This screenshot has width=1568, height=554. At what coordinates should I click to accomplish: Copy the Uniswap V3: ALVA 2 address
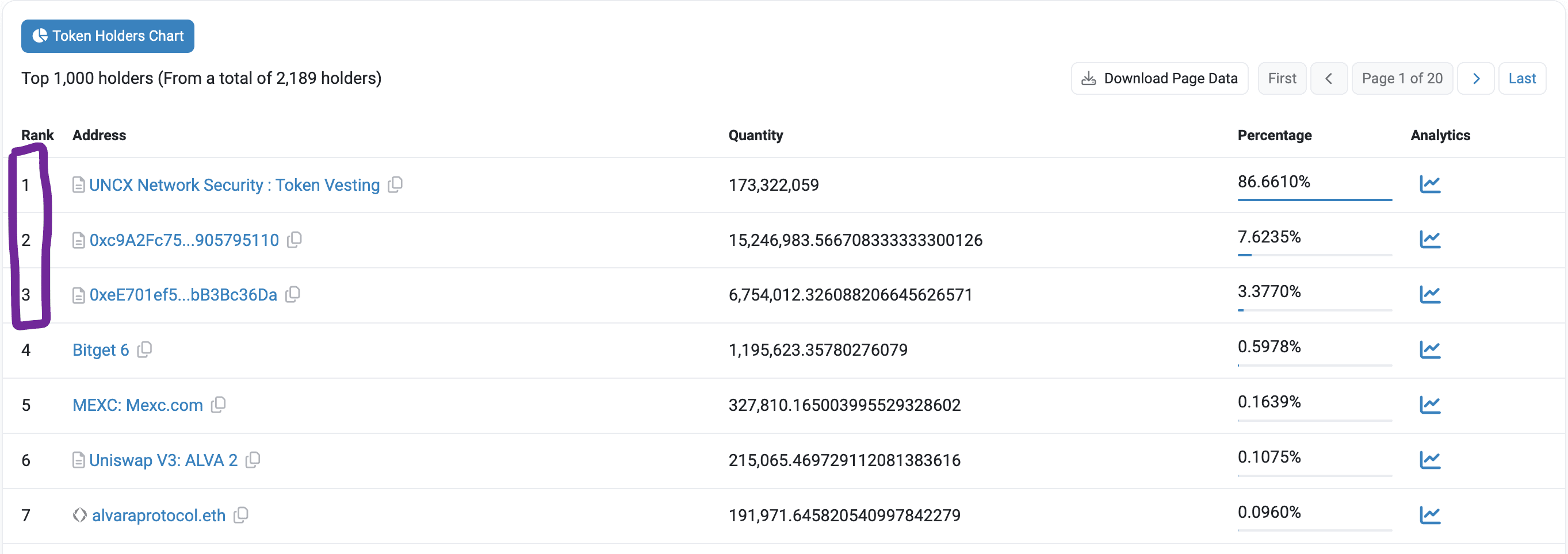coord(253,460)
